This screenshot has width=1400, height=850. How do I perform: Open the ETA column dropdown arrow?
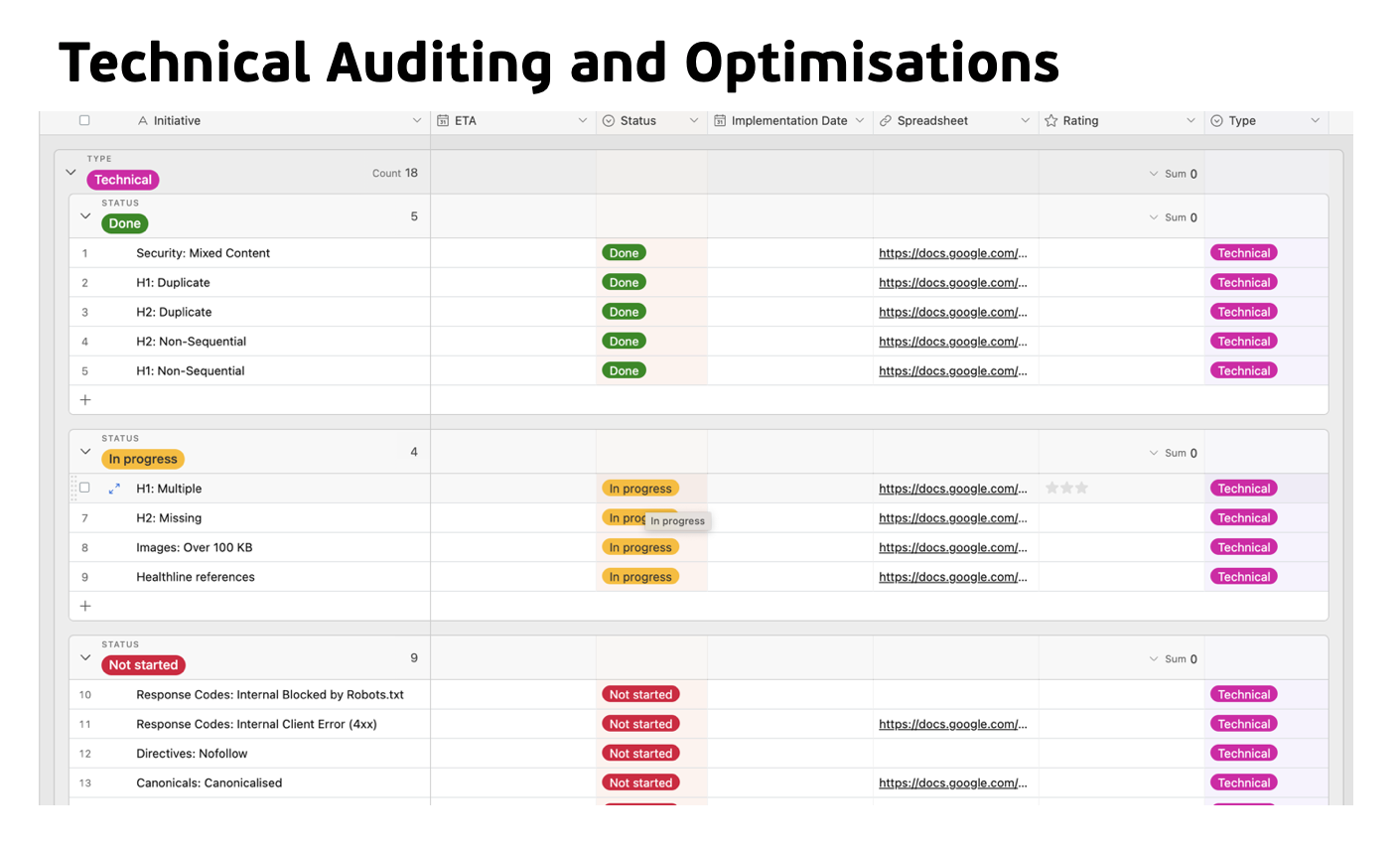583,121
